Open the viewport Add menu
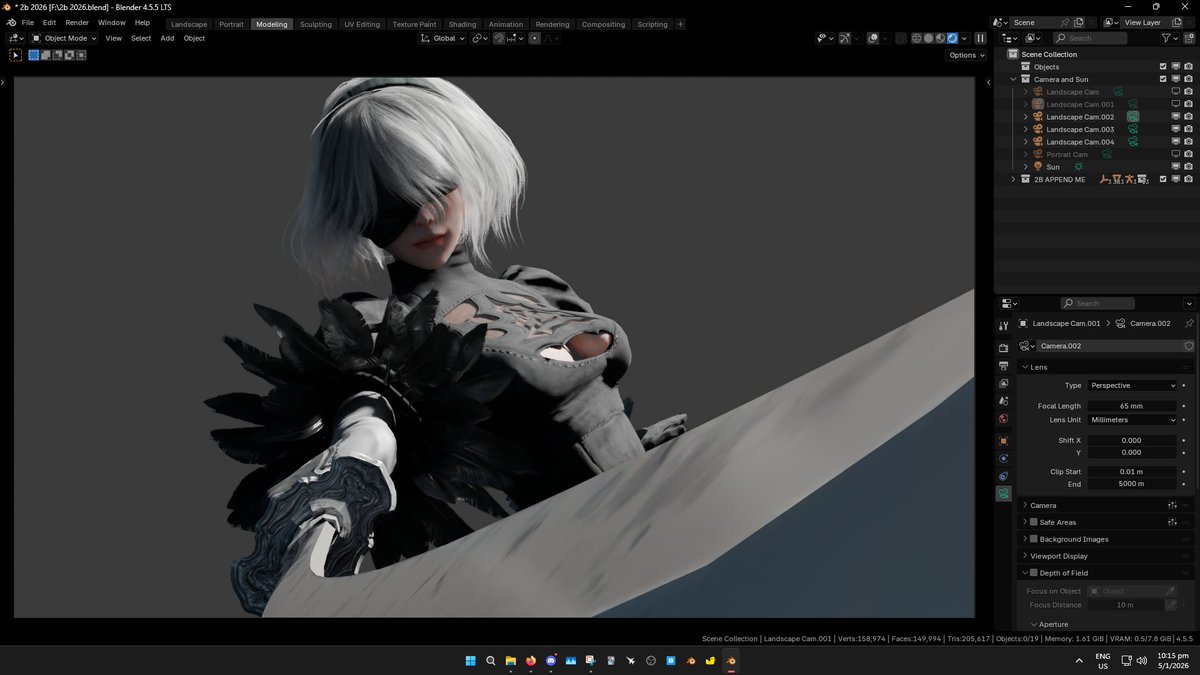This screenshot has width=1200, height=675. click(x=167, y=38)
